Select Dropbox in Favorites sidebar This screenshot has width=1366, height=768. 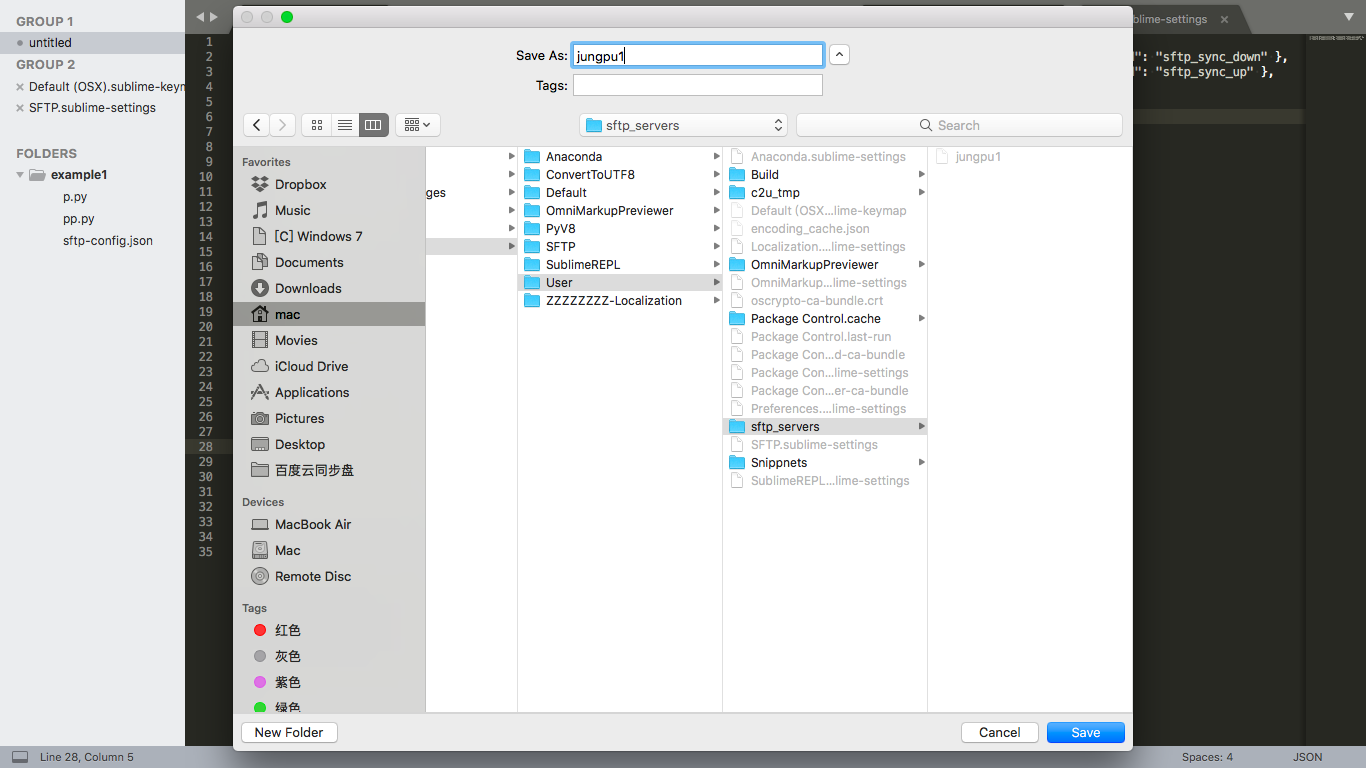(x=300, y=184)
